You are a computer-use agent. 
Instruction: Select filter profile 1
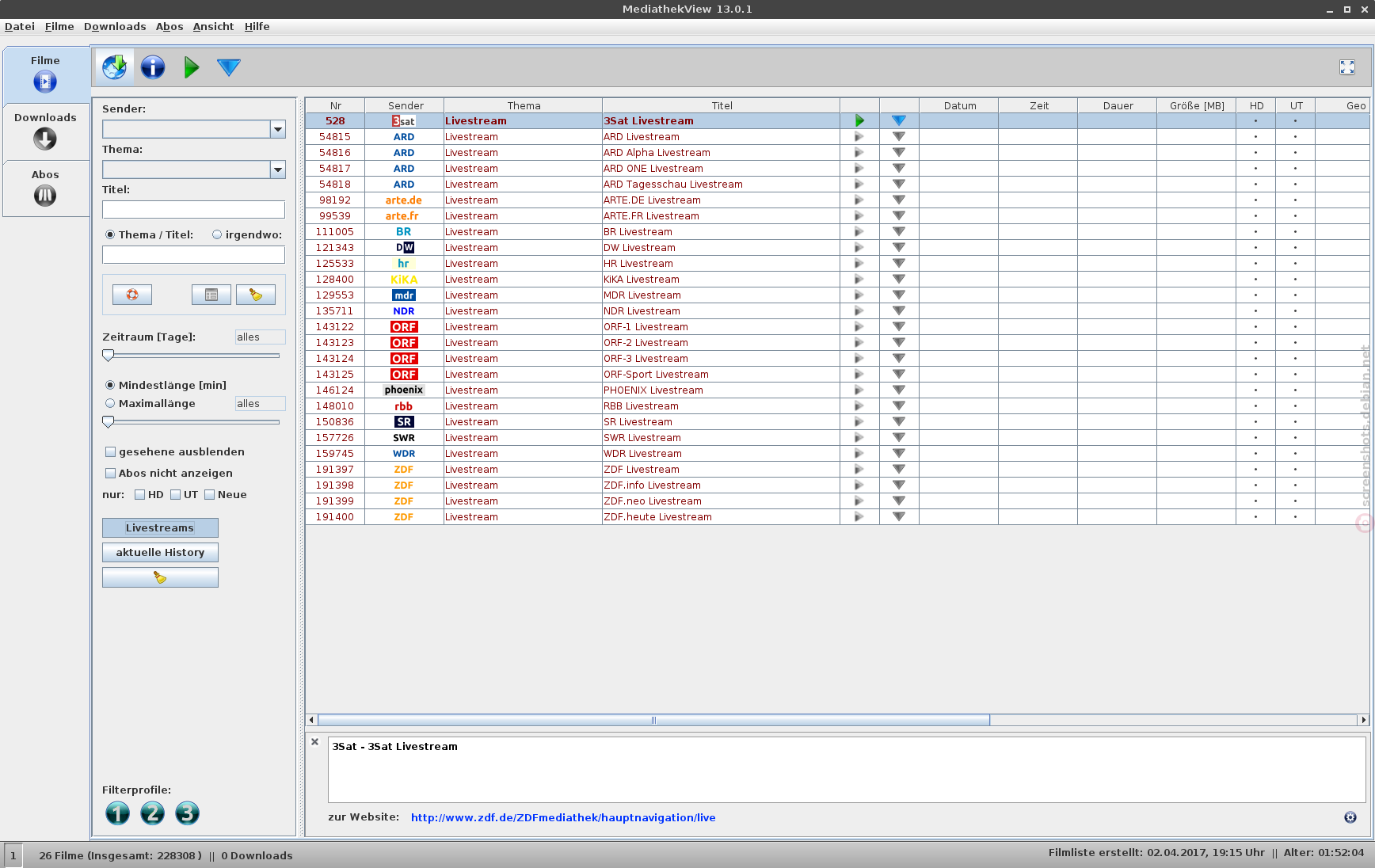117,813
